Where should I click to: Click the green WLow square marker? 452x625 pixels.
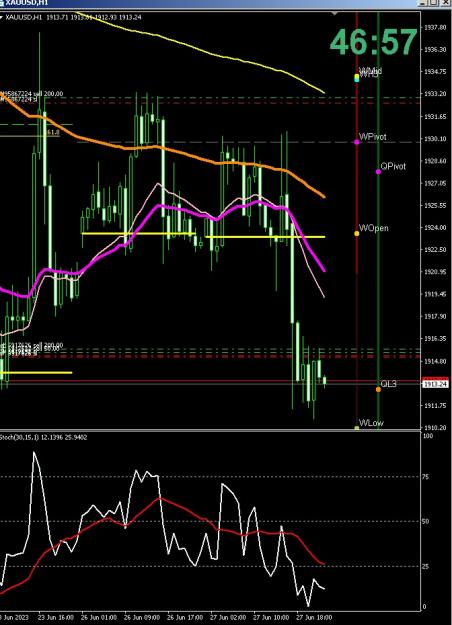tap(357, 428)
